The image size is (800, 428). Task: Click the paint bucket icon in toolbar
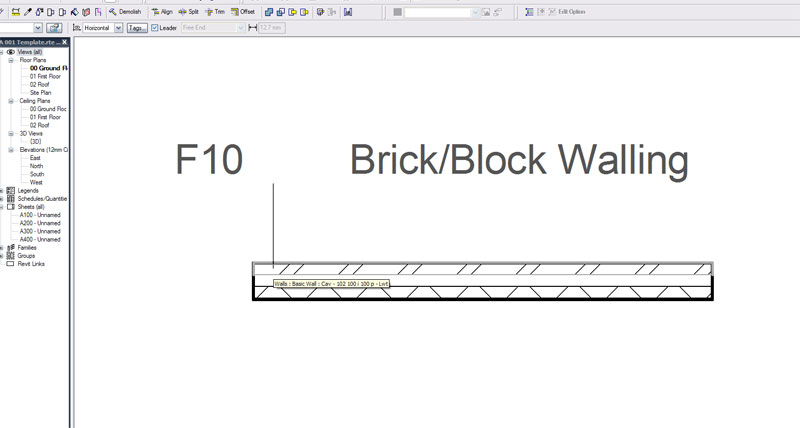(x=74, y=12)
